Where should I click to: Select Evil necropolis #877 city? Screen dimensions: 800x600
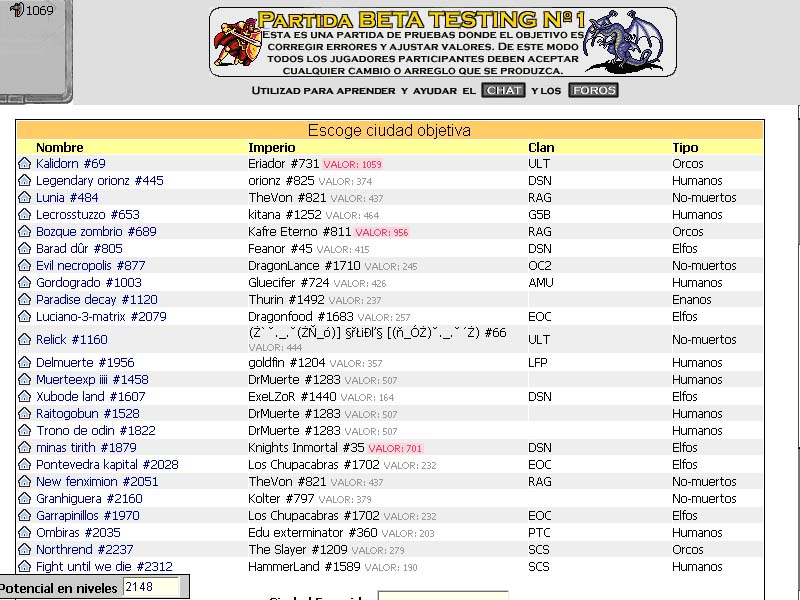[x=90, y=266]
